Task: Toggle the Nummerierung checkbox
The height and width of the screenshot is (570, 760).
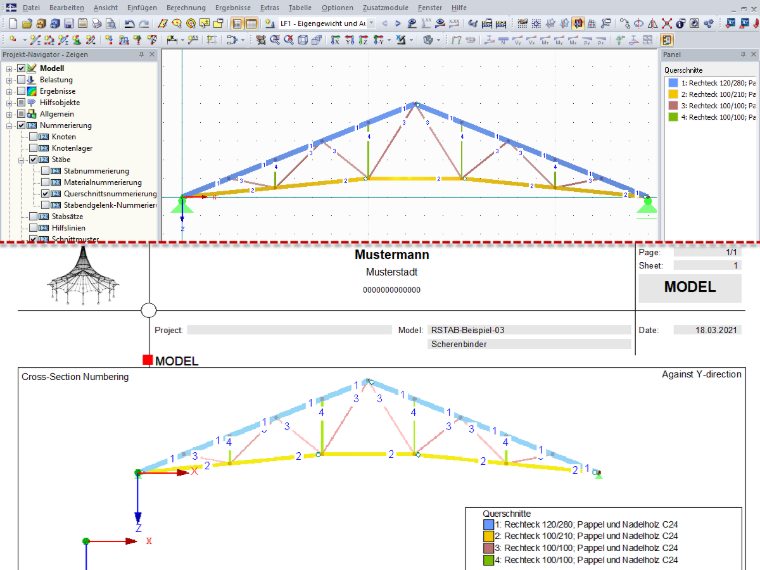Action: pos(21,125)
